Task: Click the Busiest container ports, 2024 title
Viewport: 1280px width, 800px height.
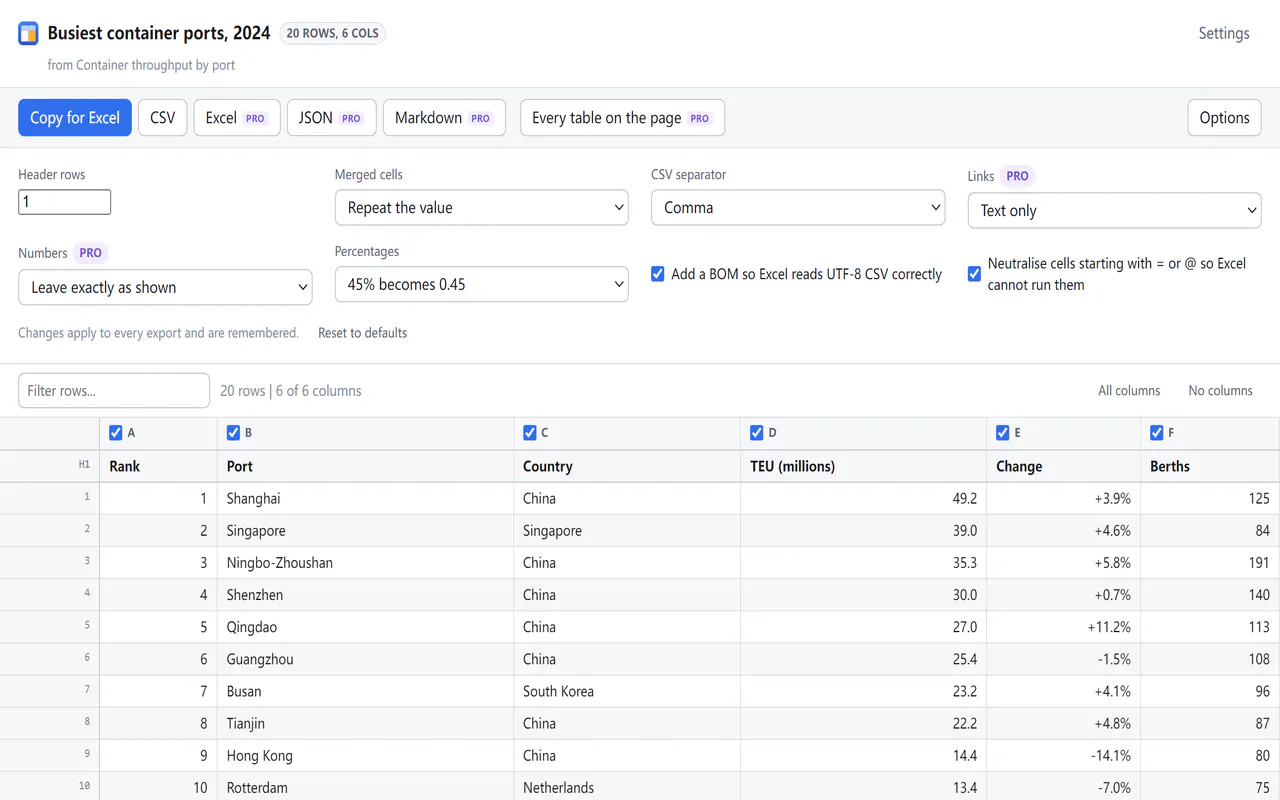Action: 159,33
